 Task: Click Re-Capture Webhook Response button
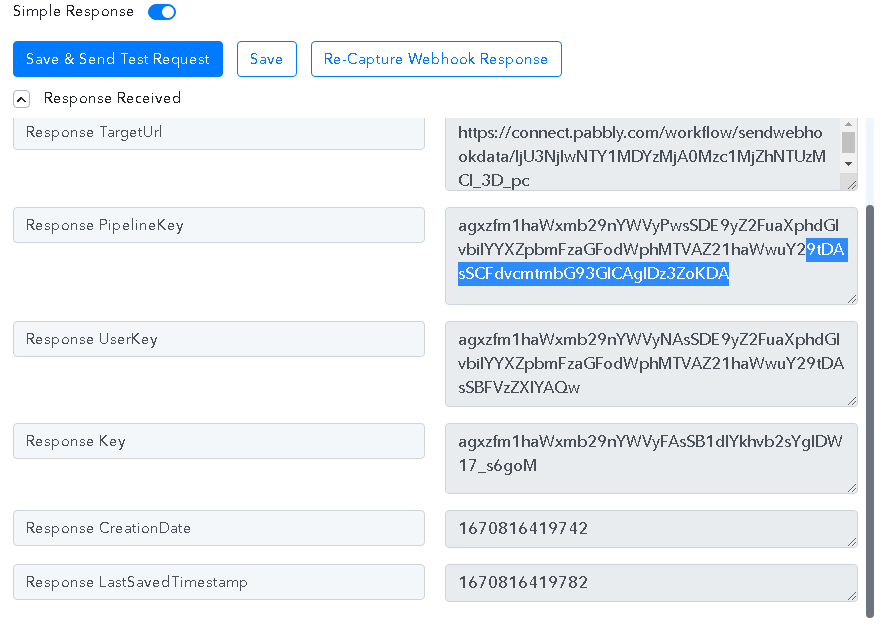[436, 59]
